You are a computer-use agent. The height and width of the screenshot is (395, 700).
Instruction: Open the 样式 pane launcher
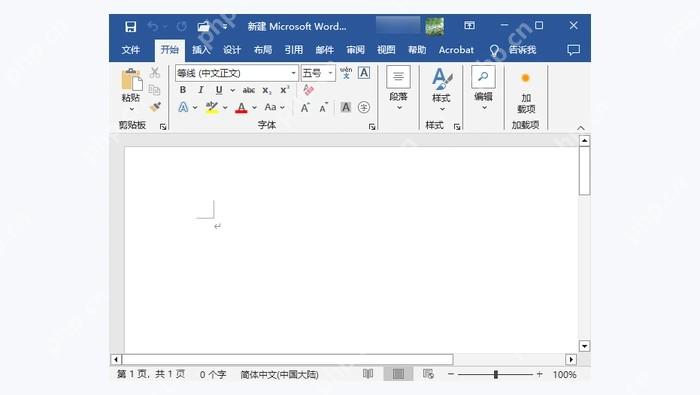coord(457,127)
